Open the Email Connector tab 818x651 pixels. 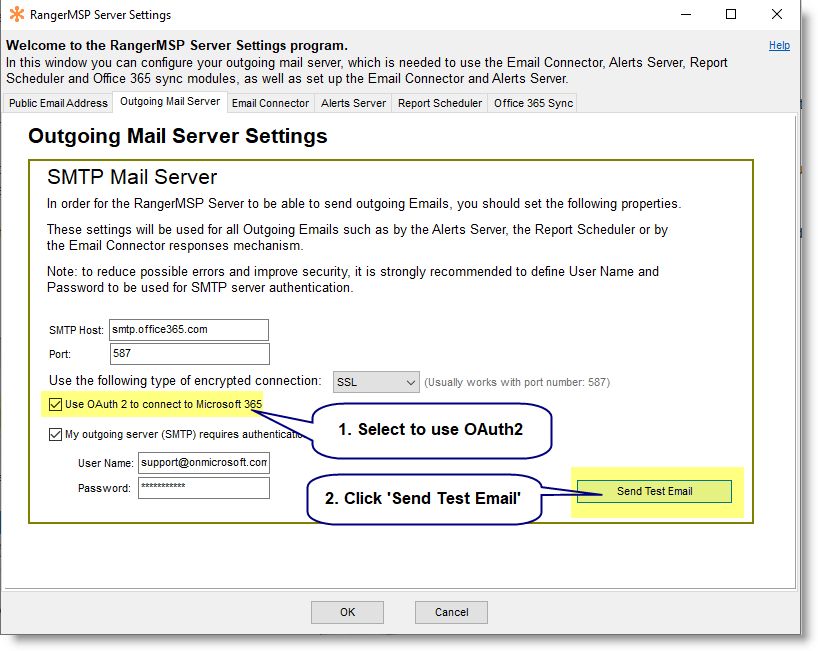click(x=270, y=103)
